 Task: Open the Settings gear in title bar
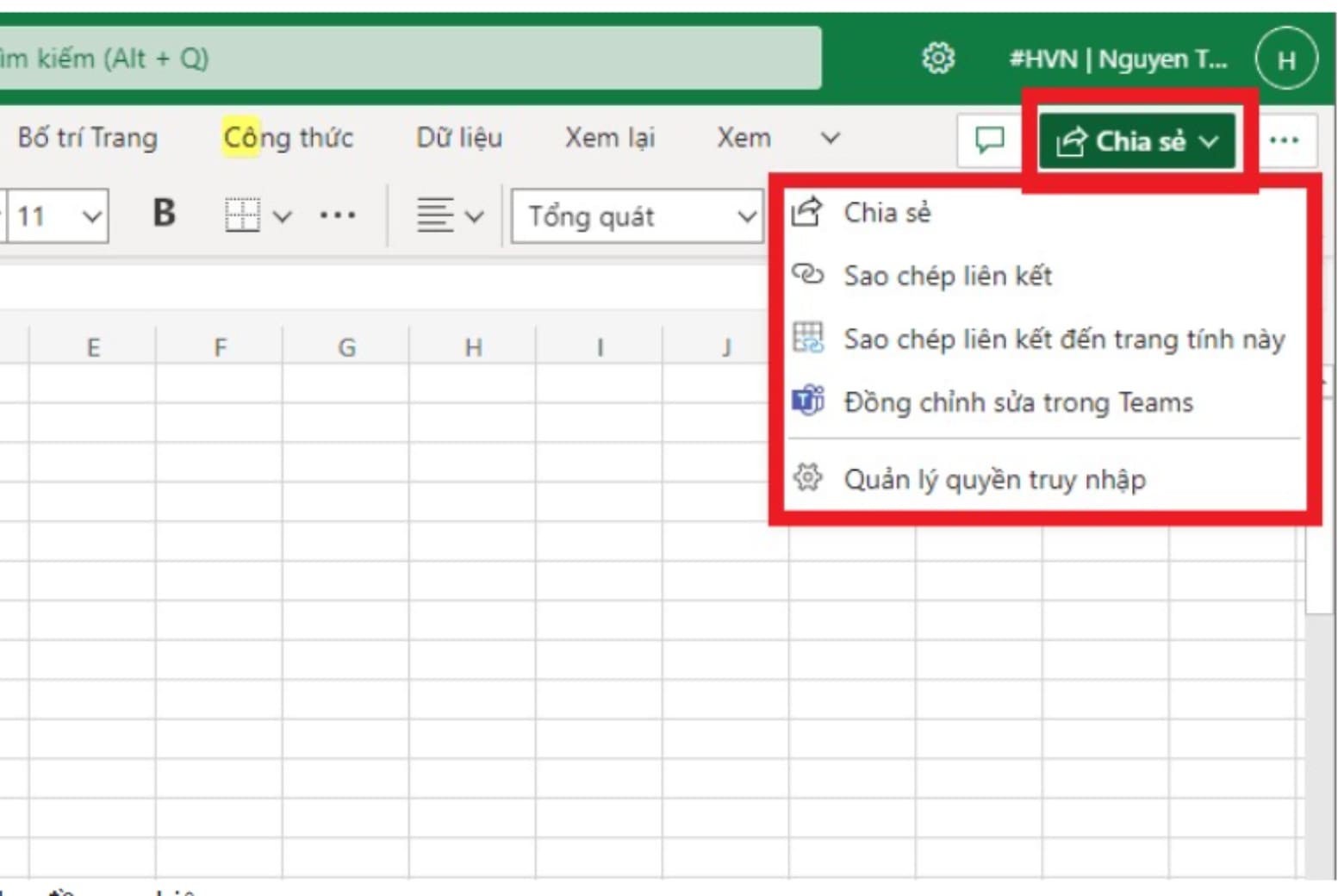938,58
